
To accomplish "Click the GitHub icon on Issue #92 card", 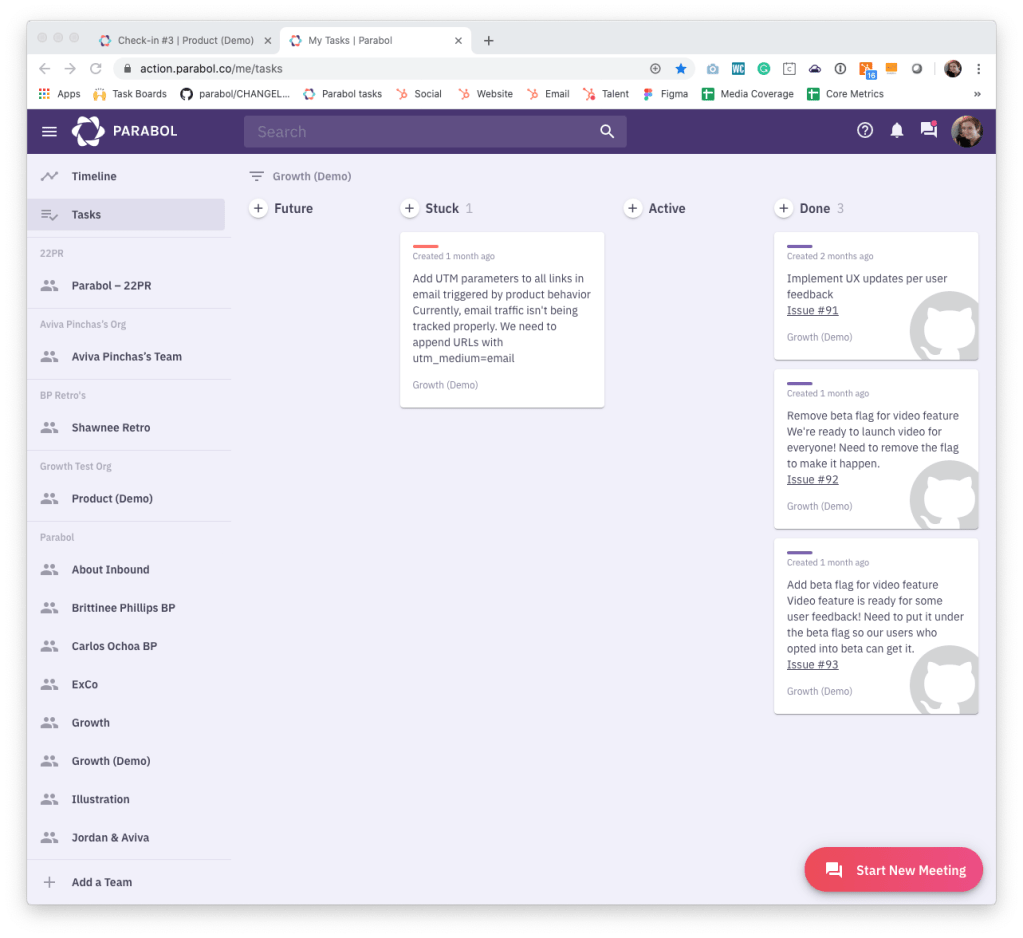I will coord(944,494).
